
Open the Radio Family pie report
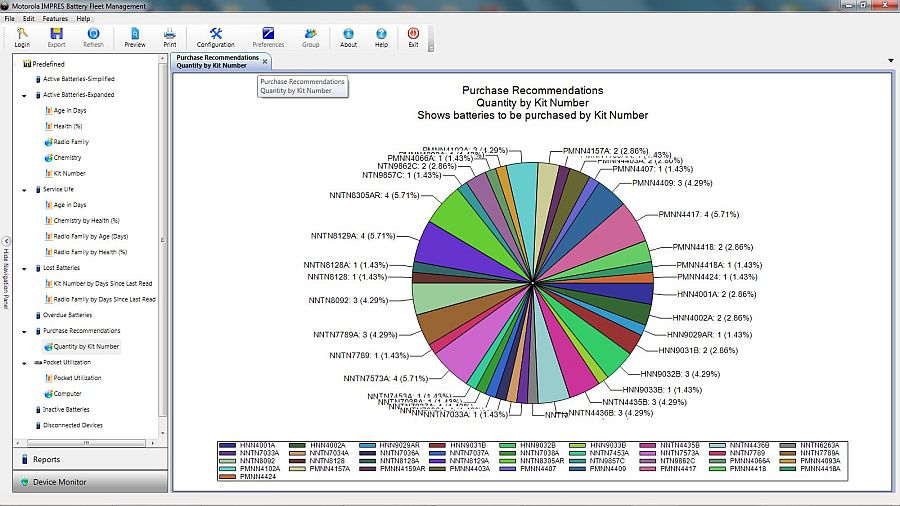67,142
